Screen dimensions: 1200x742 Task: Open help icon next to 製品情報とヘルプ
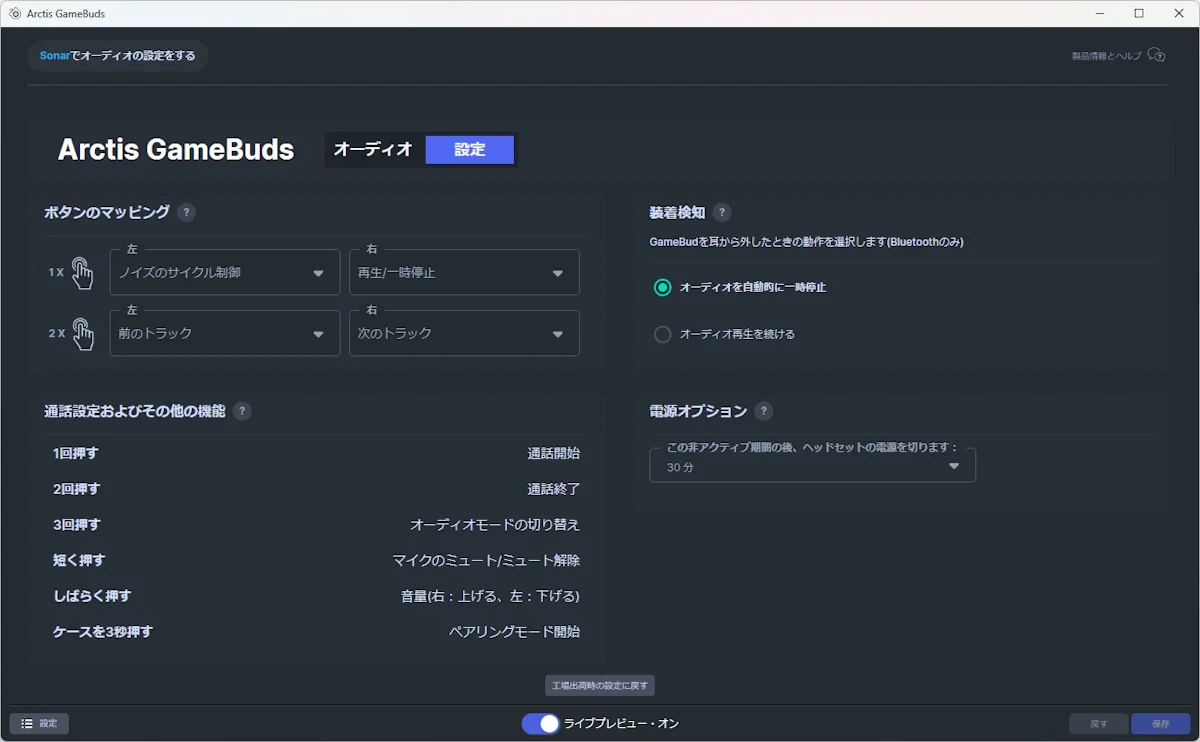point(1157,55)
